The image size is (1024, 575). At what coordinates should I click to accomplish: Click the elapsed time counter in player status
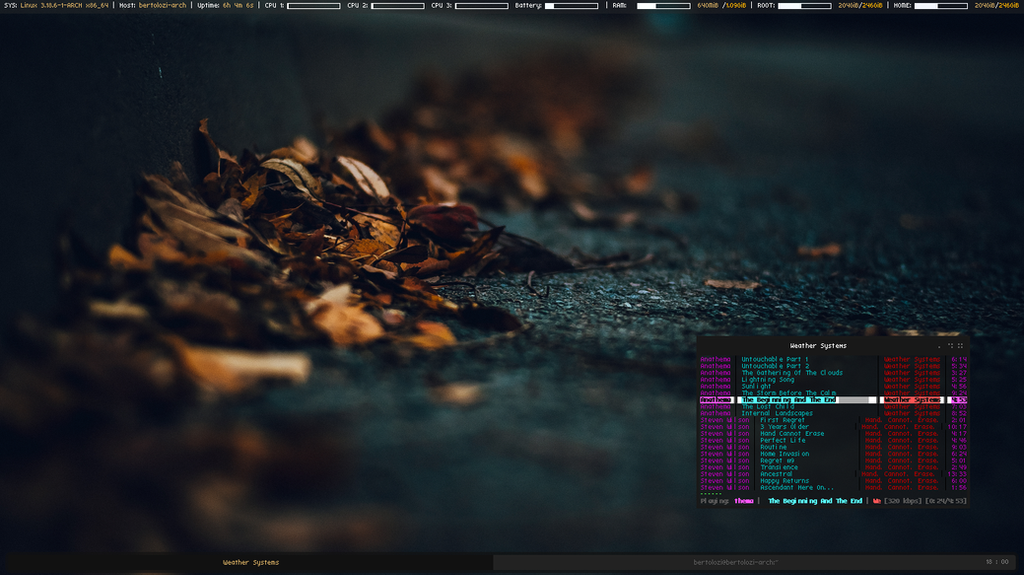(946, 501)
